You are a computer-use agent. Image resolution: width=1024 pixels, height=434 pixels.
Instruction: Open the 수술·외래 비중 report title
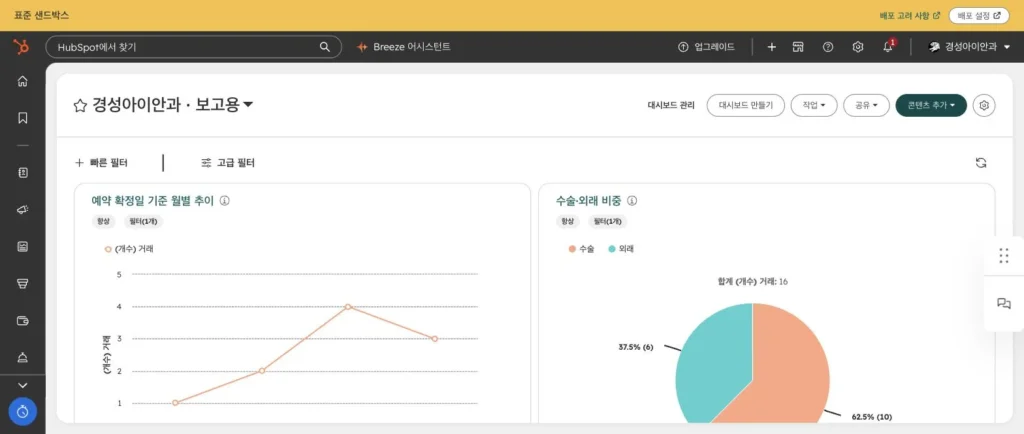click(588, 200)
